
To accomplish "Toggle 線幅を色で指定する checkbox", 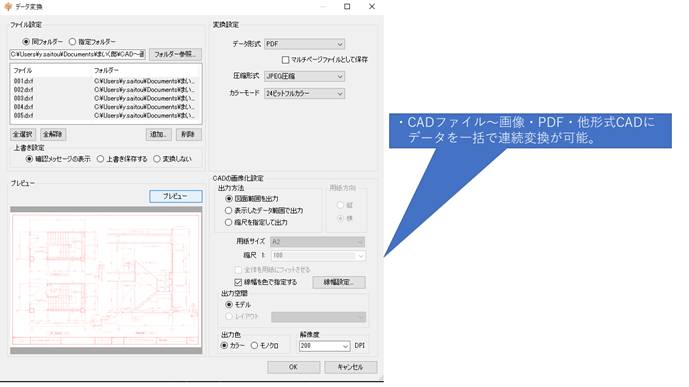I will (238, 282).
